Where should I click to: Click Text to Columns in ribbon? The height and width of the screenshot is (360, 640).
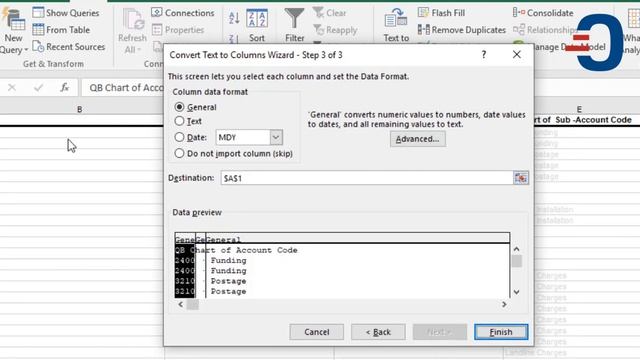[x=396, y=26]
